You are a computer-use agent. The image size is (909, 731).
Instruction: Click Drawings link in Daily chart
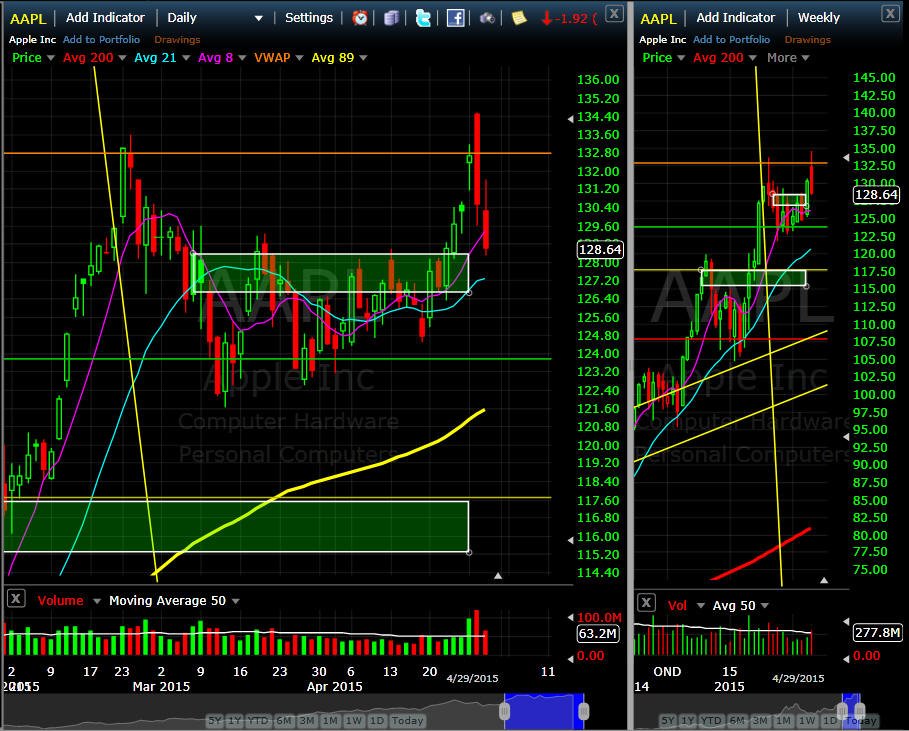tap(177, 39)
